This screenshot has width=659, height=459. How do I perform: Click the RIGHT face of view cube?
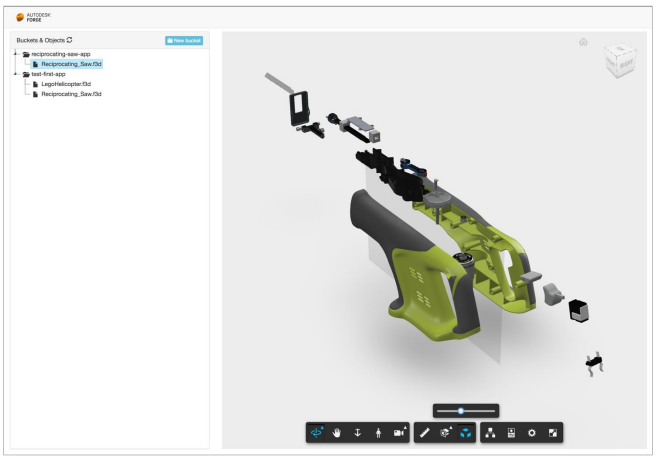[x=626, y=65]
